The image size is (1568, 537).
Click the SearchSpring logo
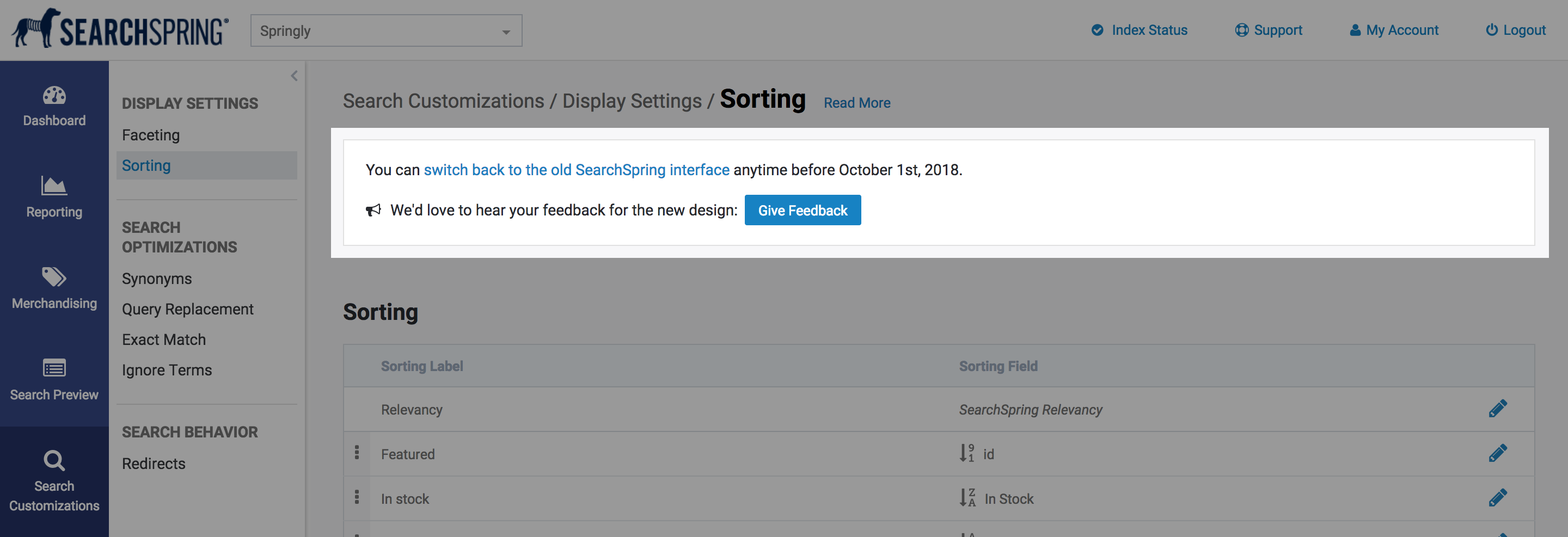(120, 29)
